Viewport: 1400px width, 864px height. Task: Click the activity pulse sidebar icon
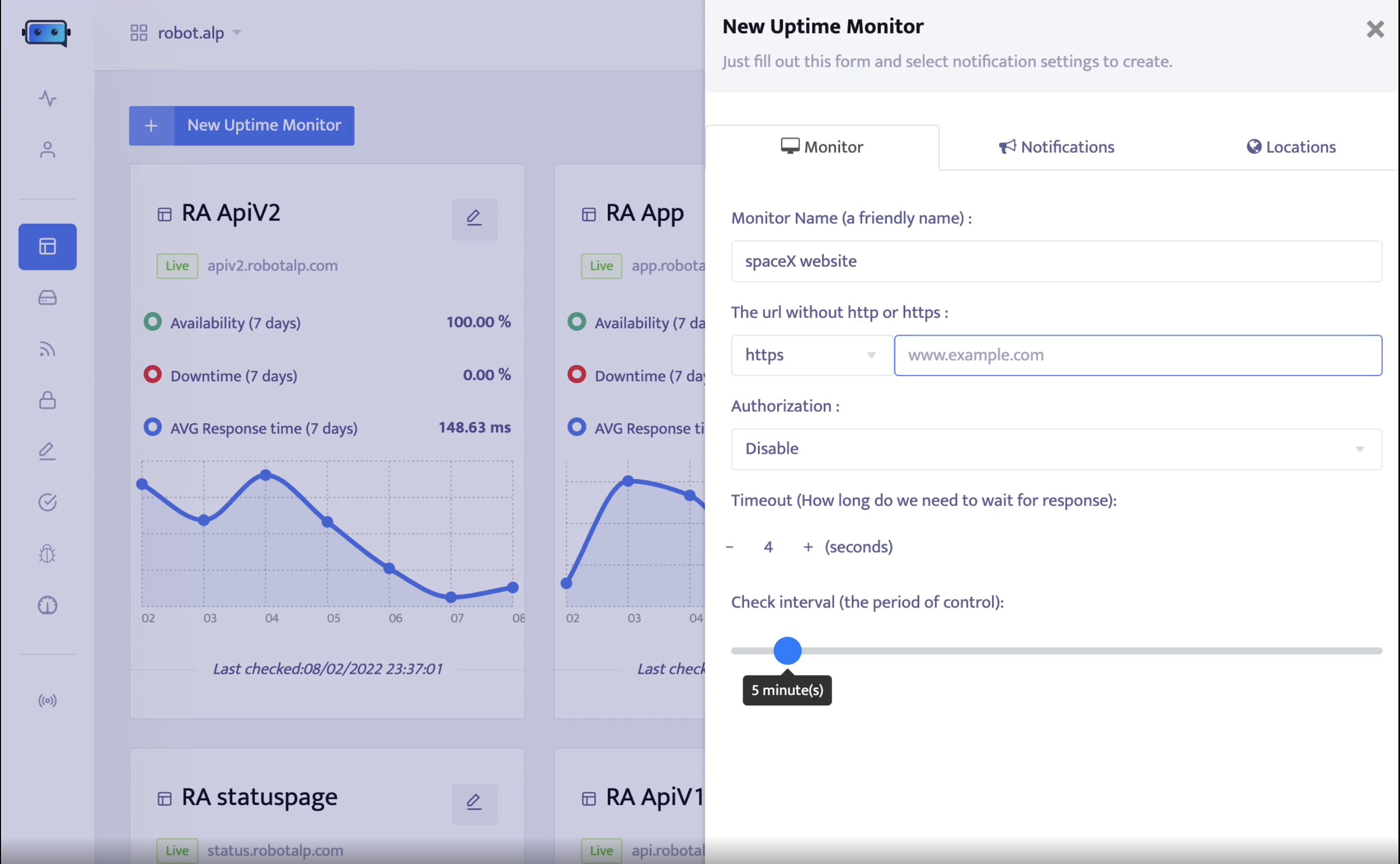tap(48, 98)
